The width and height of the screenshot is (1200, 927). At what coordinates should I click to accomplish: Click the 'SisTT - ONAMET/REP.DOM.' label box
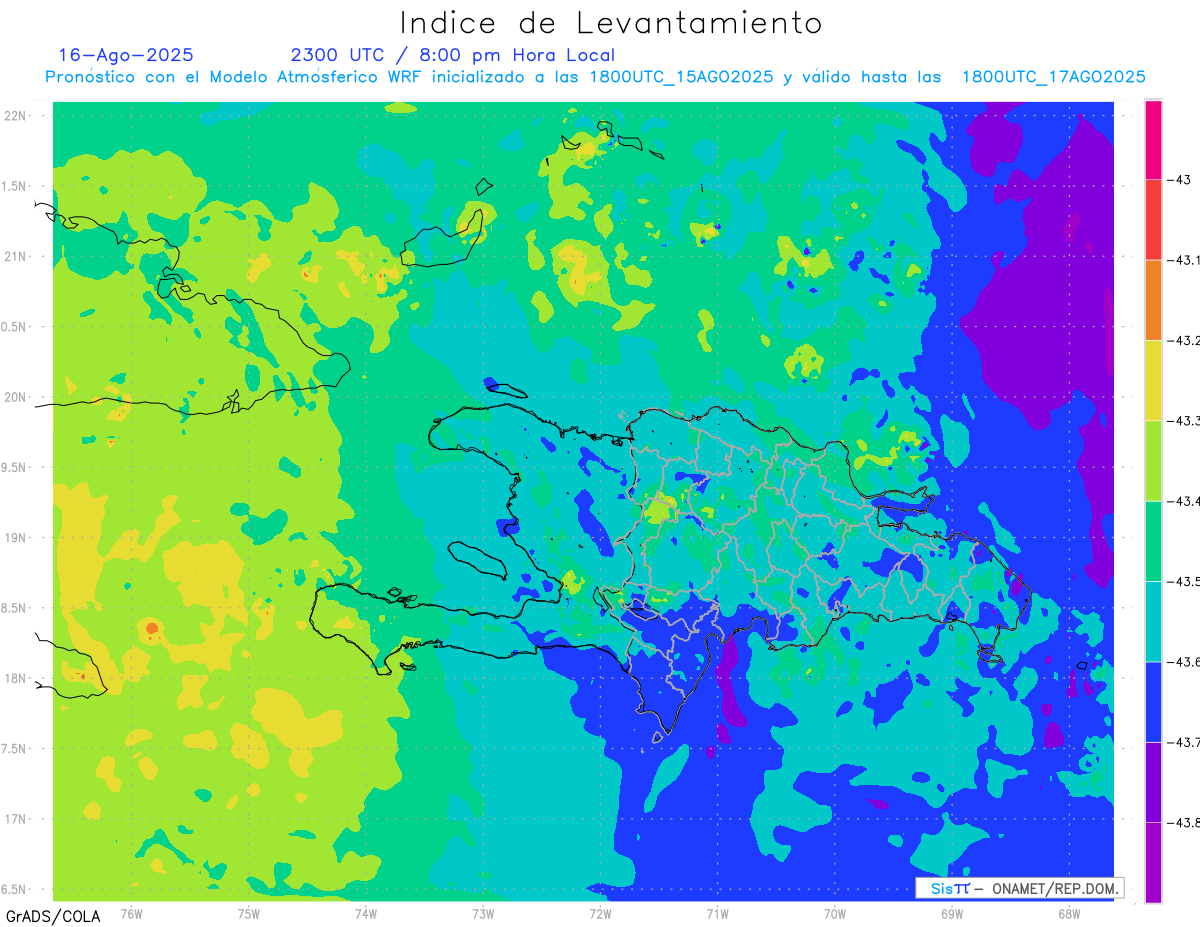click(1019, 888)
